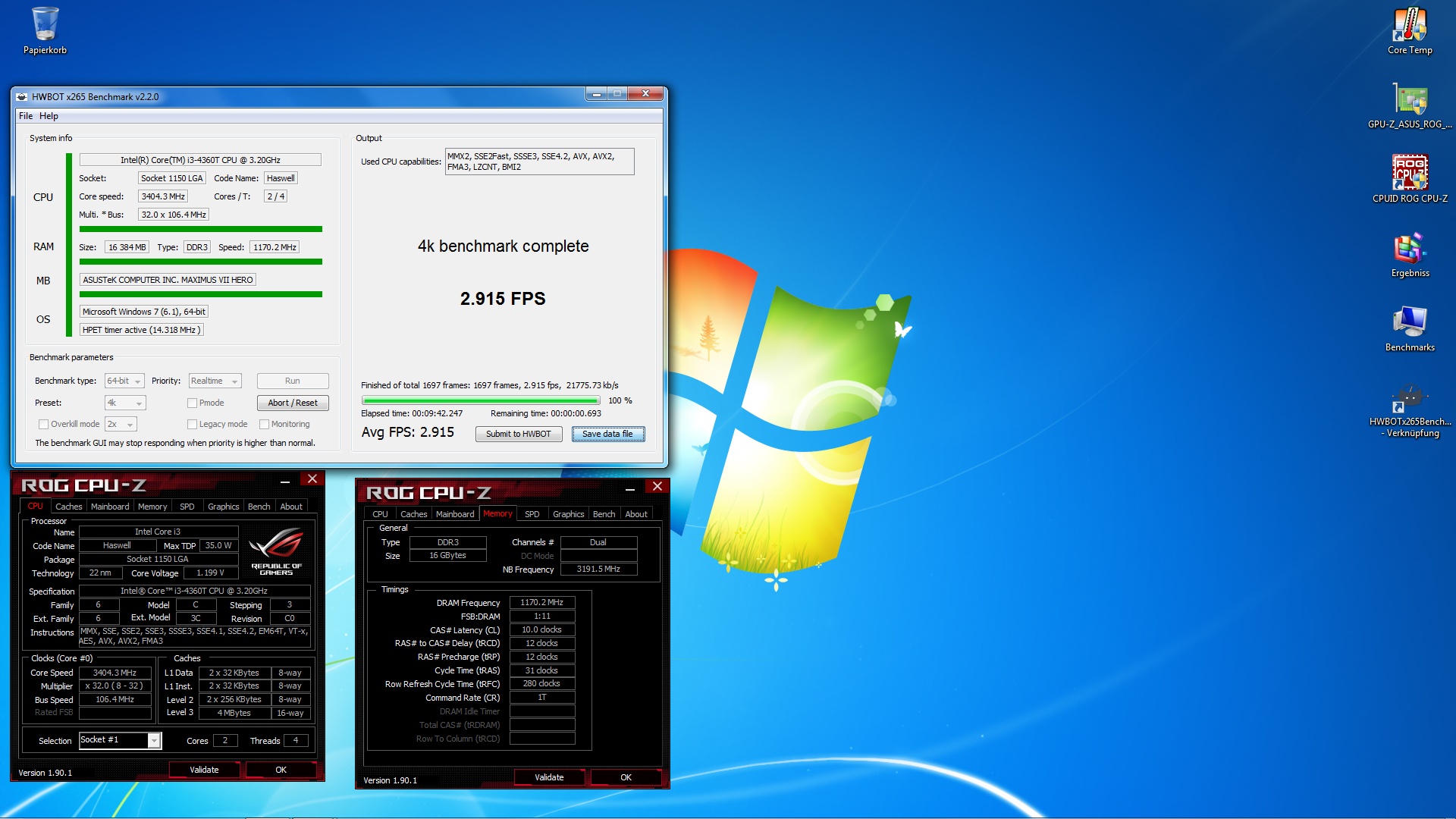Open the Core Temp desktop icon
1456x819 pixels.
[x=1410, y=30]
